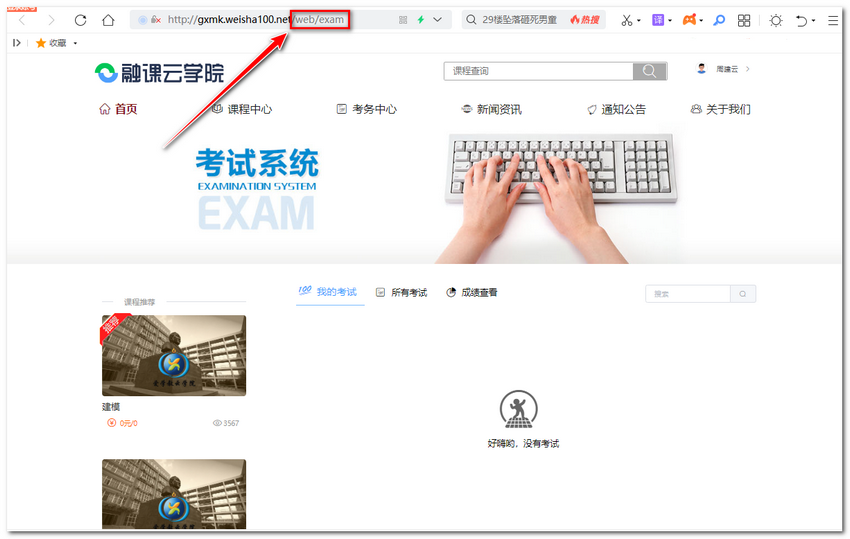The image size is (850, 539).
Task: Switch to the 所有考试 tab
Action: 401,292
